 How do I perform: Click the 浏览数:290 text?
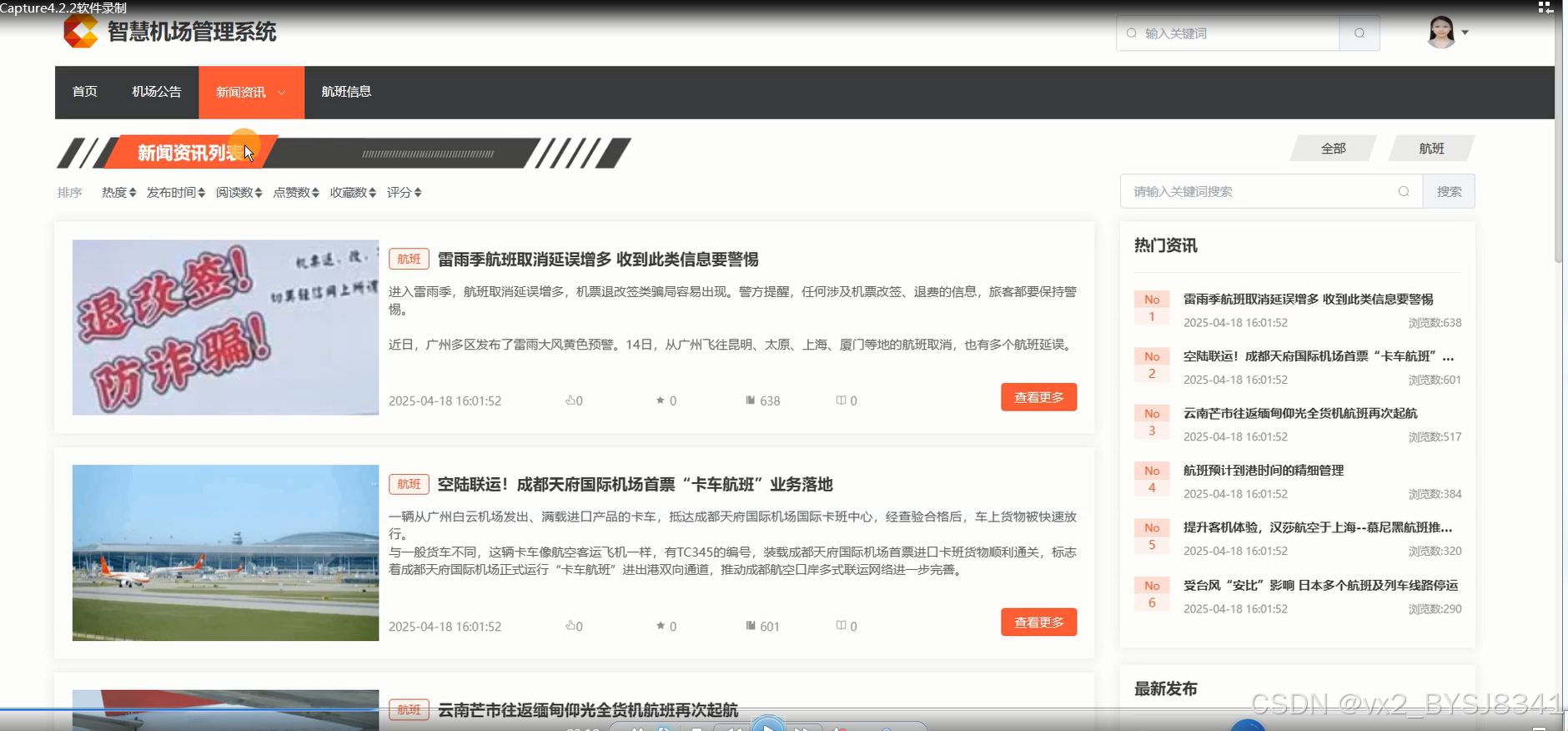1435,609
